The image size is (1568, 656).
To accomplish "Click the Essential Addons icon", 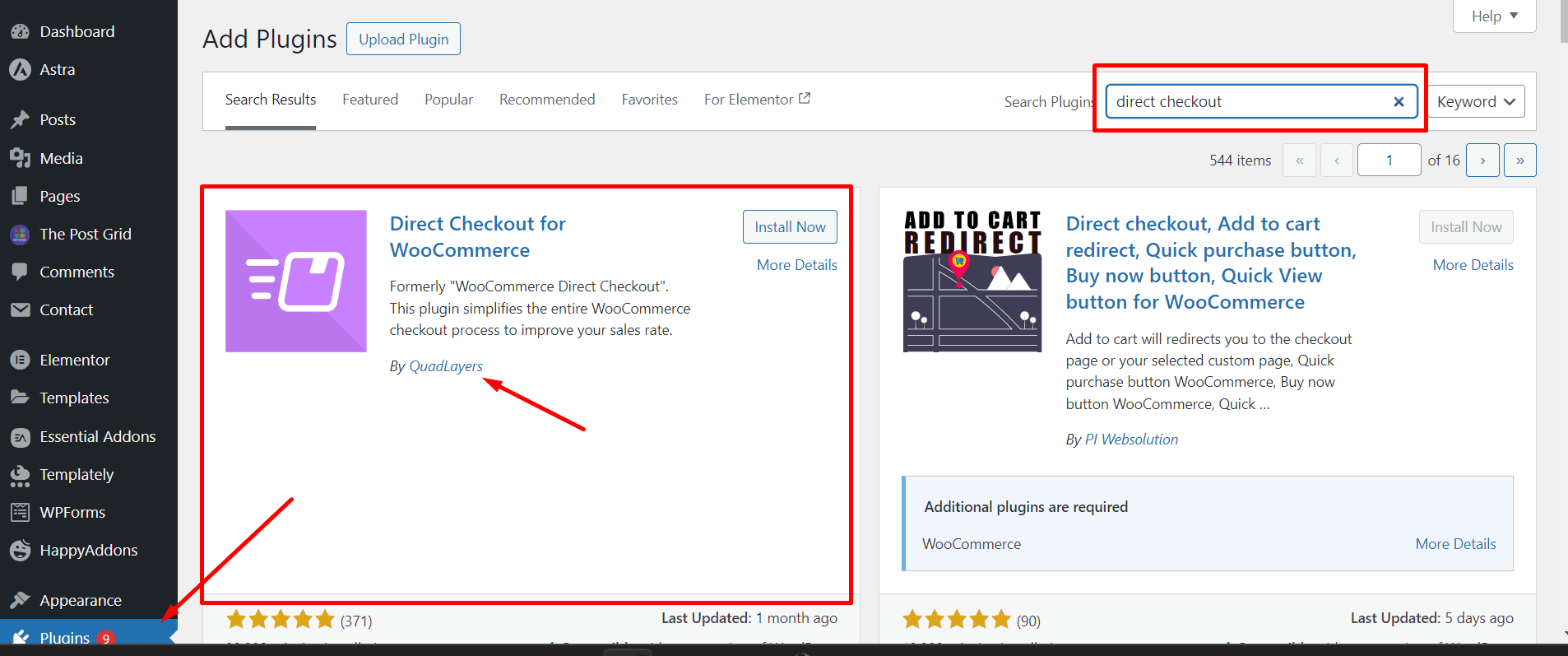I will tap(20, 437).
